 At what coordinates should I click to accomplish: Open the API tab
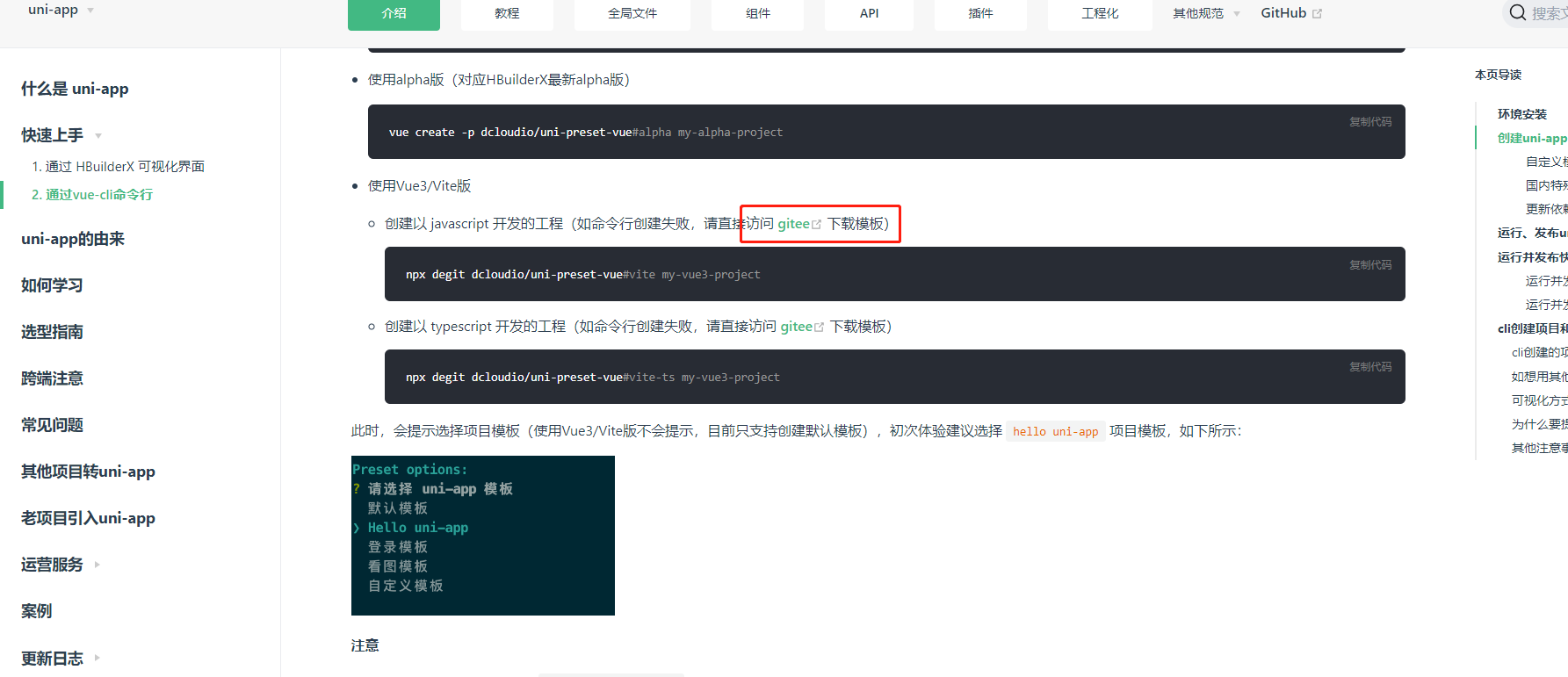click(x=869, y=13)
